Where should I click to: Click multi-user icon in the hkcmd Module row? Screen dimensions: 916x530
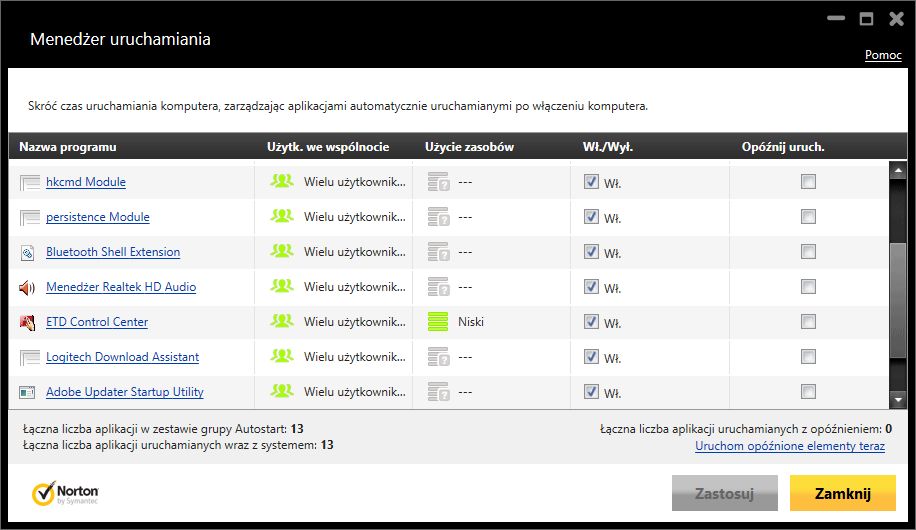[x=282, y=182]
